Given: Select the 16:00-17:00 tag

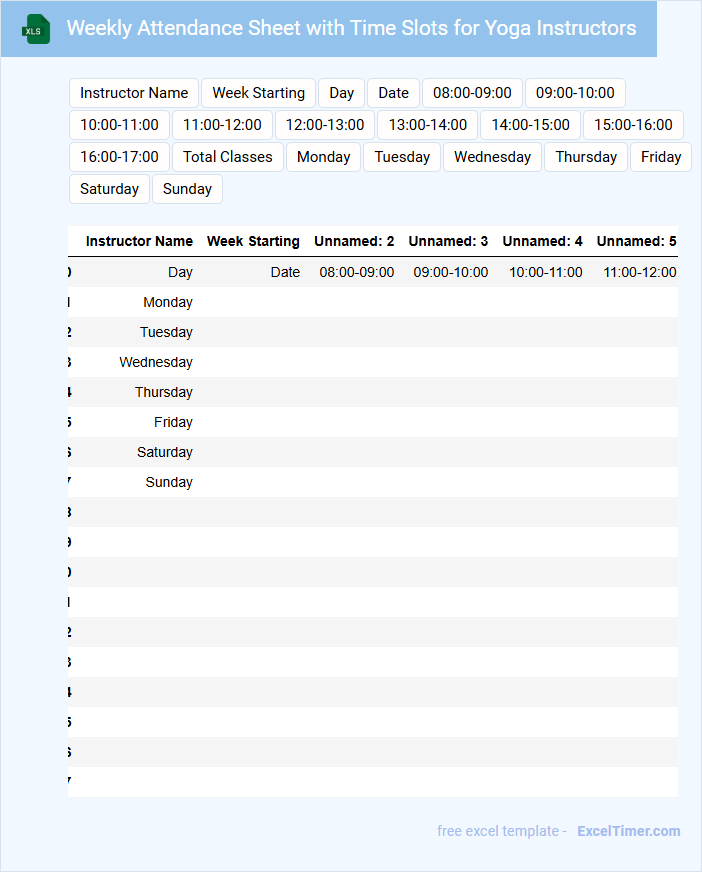Looking at the screenshot, I should (x=120, y=157).
